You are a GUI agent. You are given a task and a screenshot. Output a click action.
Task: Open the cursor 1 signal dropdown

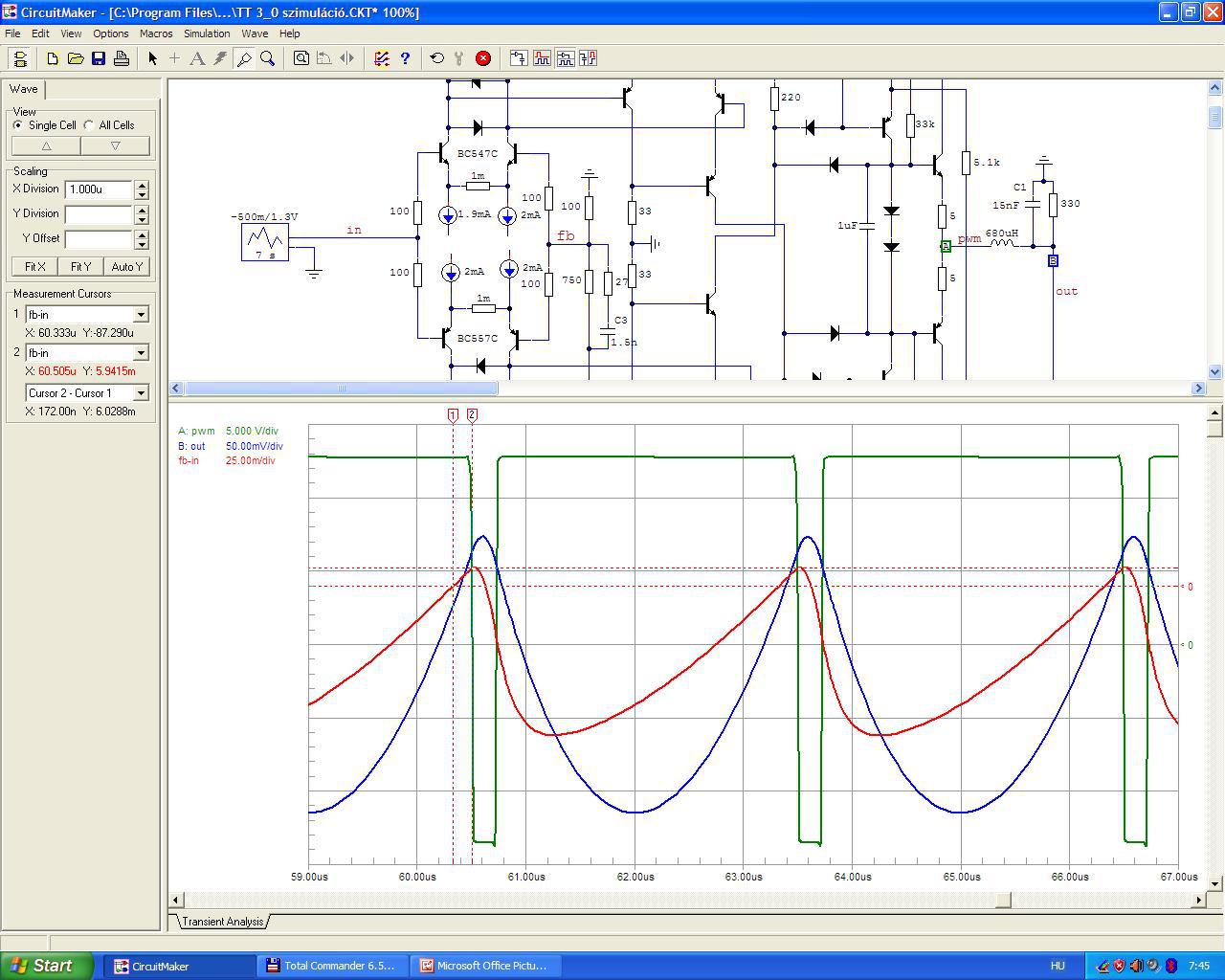click(141, 315)
